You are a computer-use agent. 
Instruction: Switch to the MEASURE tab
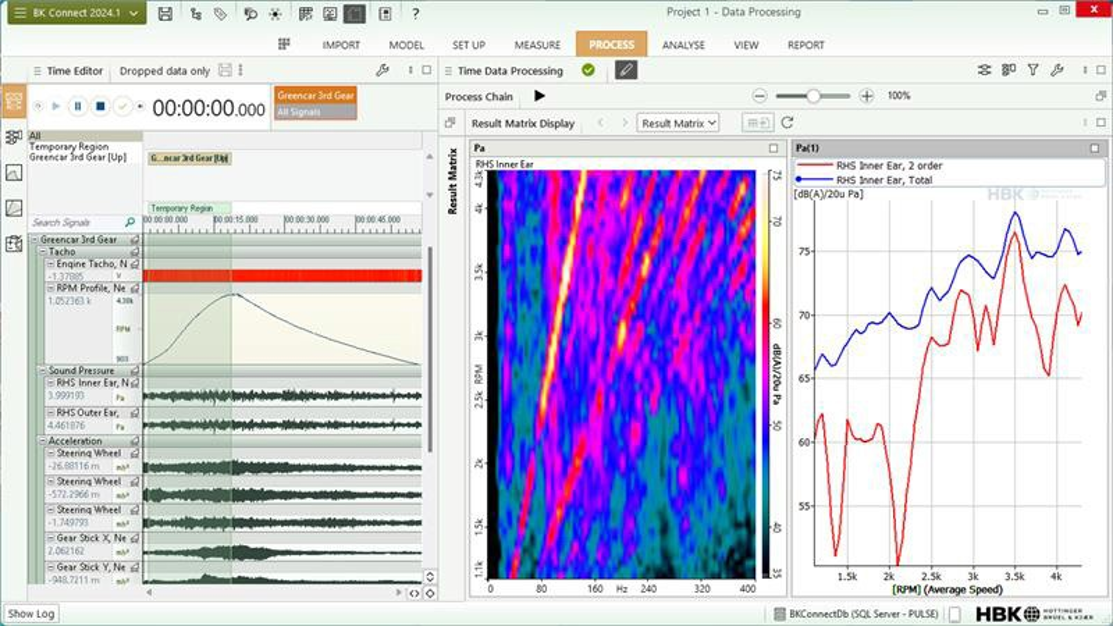pos(537,45)
